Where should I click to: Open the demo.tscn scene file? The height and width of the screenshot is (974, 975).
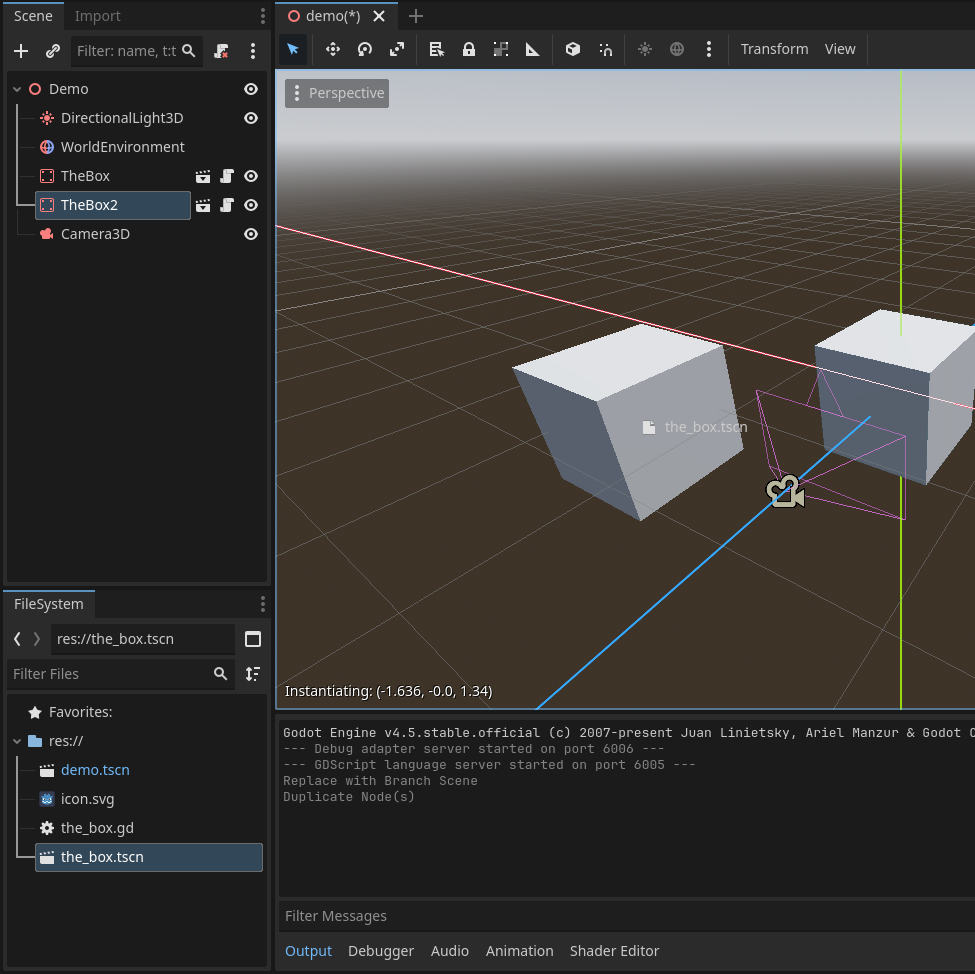point(95,770)
